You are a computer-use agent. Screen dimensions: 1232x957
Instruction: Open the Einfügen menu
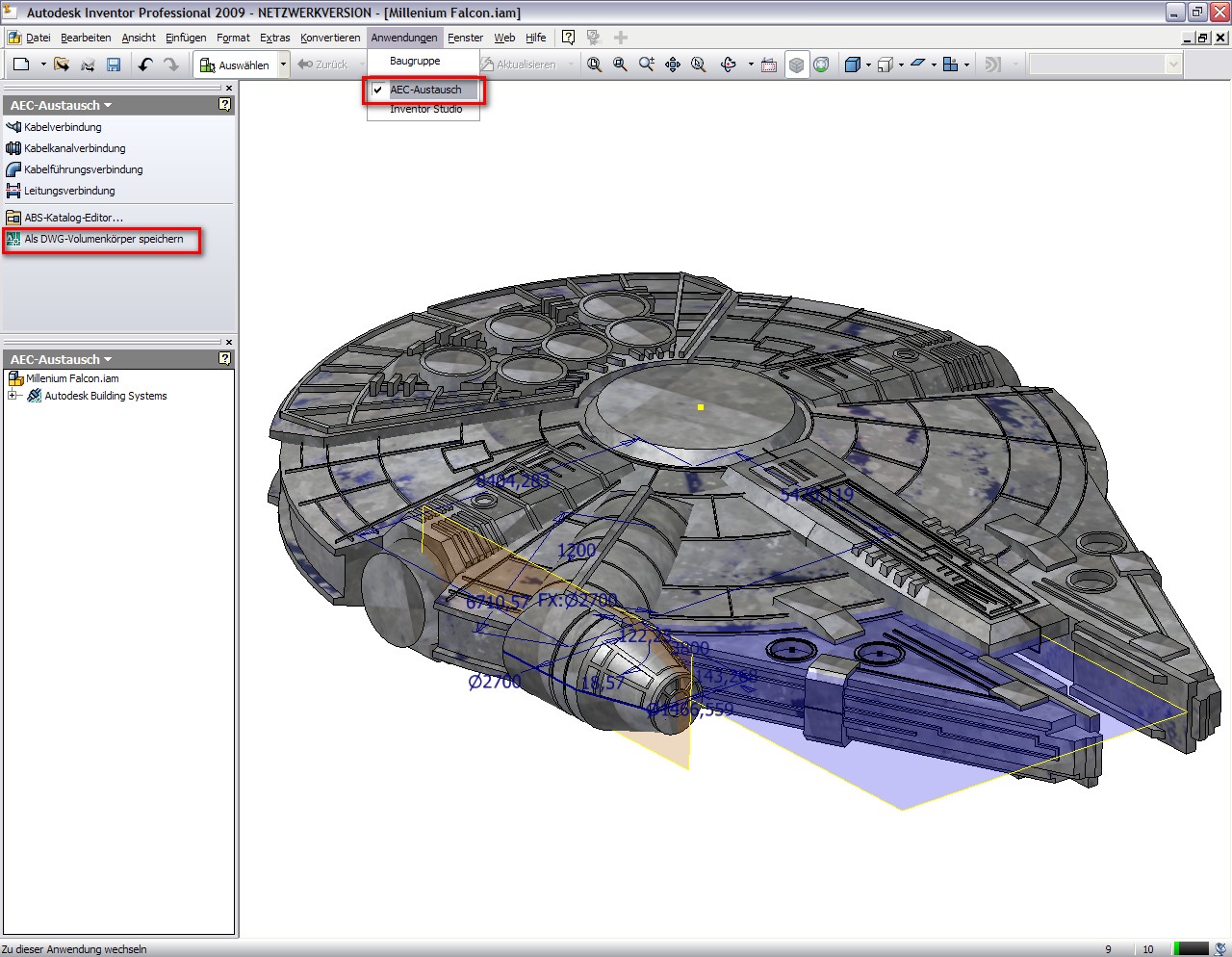[x=186, y=38]
